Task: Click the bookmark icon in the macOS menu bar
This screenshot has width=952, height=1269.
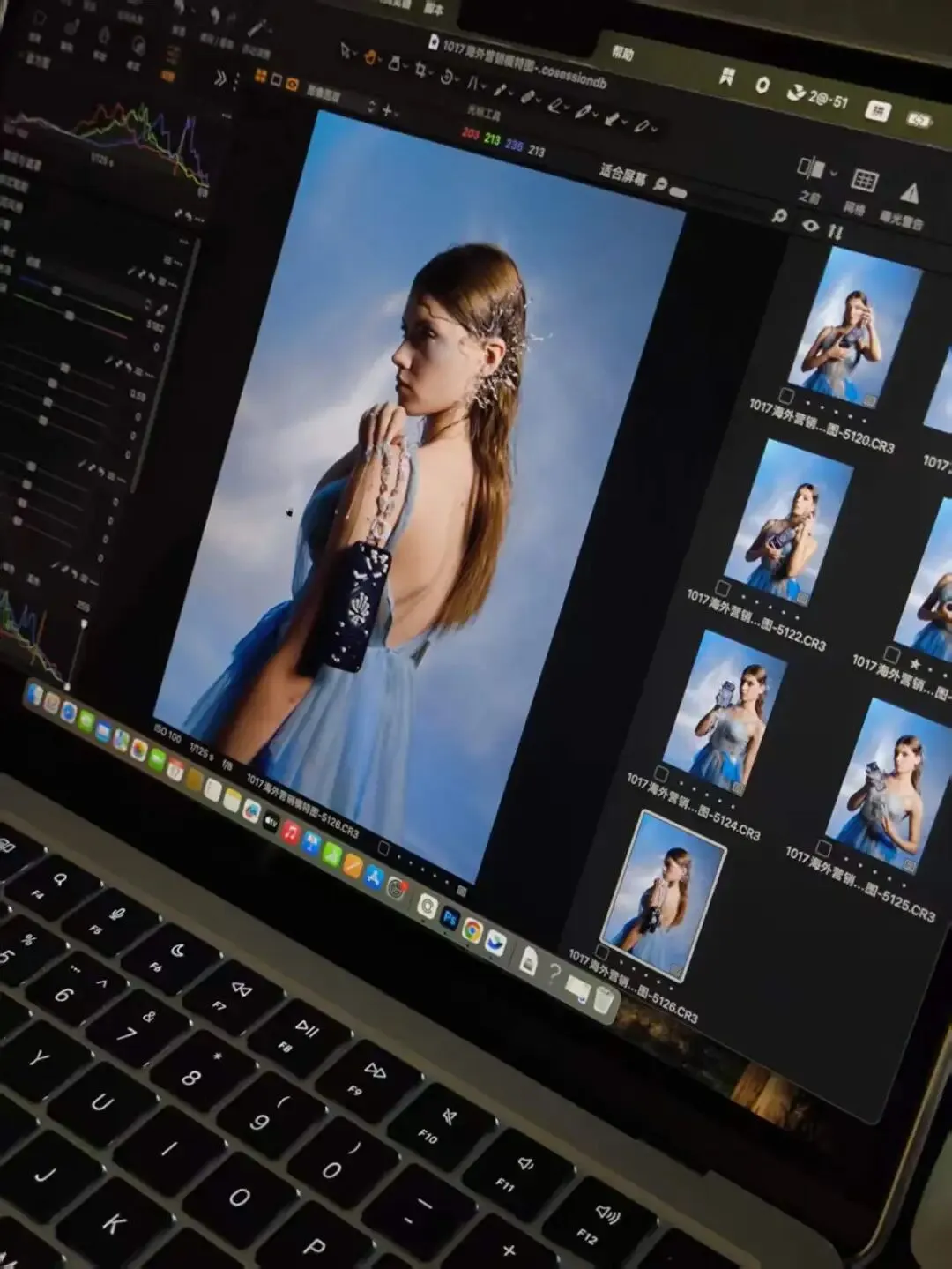Action: pyautogui.click(x=726, y=77)
